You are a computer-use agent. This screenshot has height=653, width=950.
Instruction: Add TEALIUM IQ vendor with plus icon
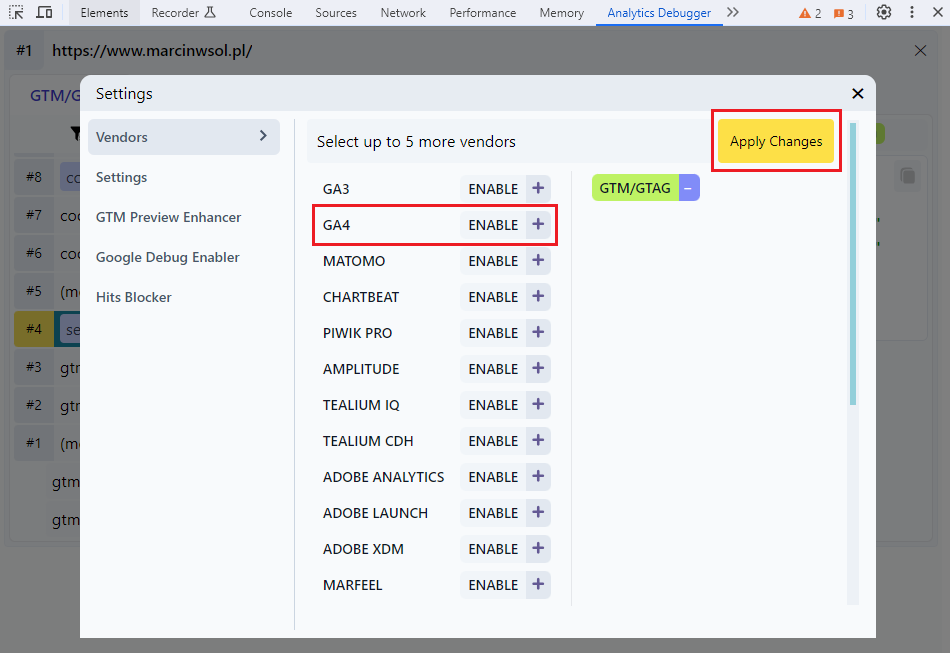click(x=538, y=405)
